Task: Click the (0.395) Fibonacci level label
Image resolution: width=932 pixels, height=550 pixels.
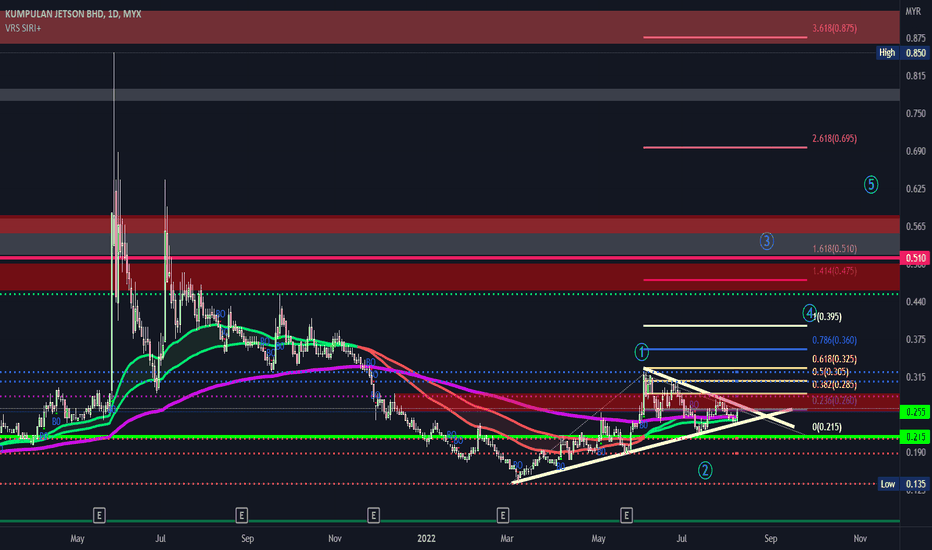Action: coord(829,317)
